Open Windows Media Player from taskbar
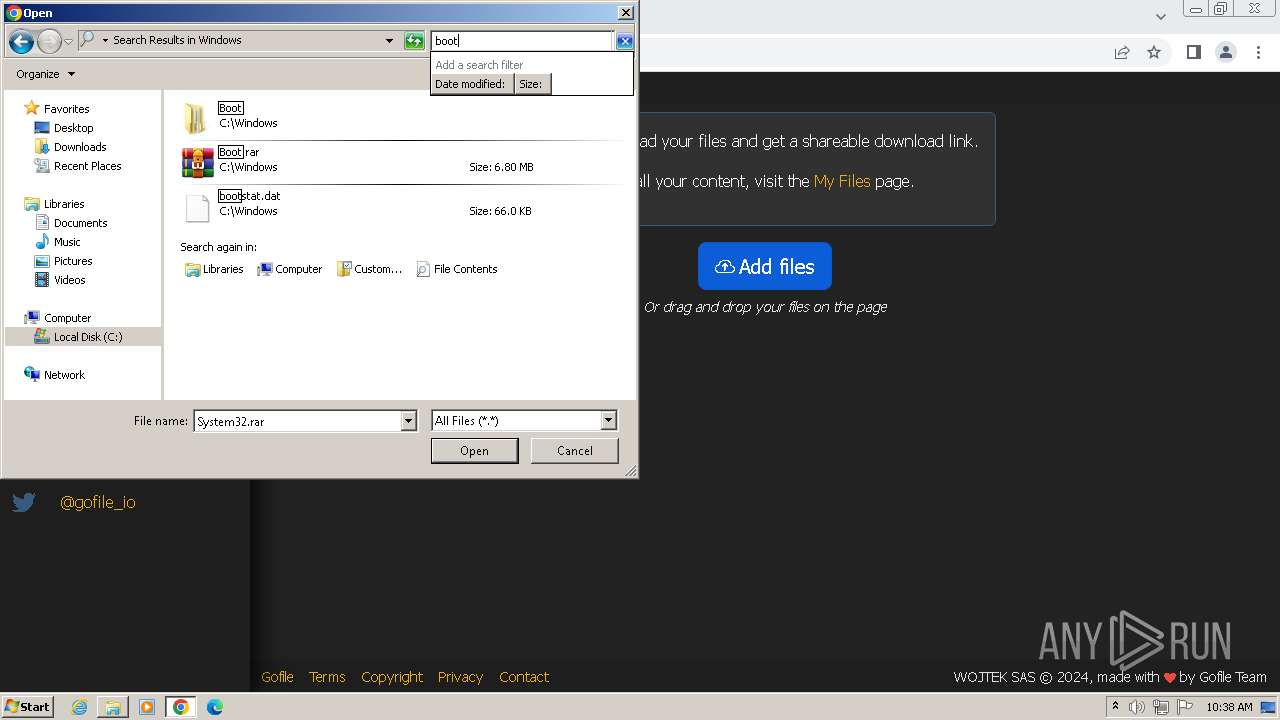The width and height of the screenshot is (1280, 720). click(x=147, y=707)
